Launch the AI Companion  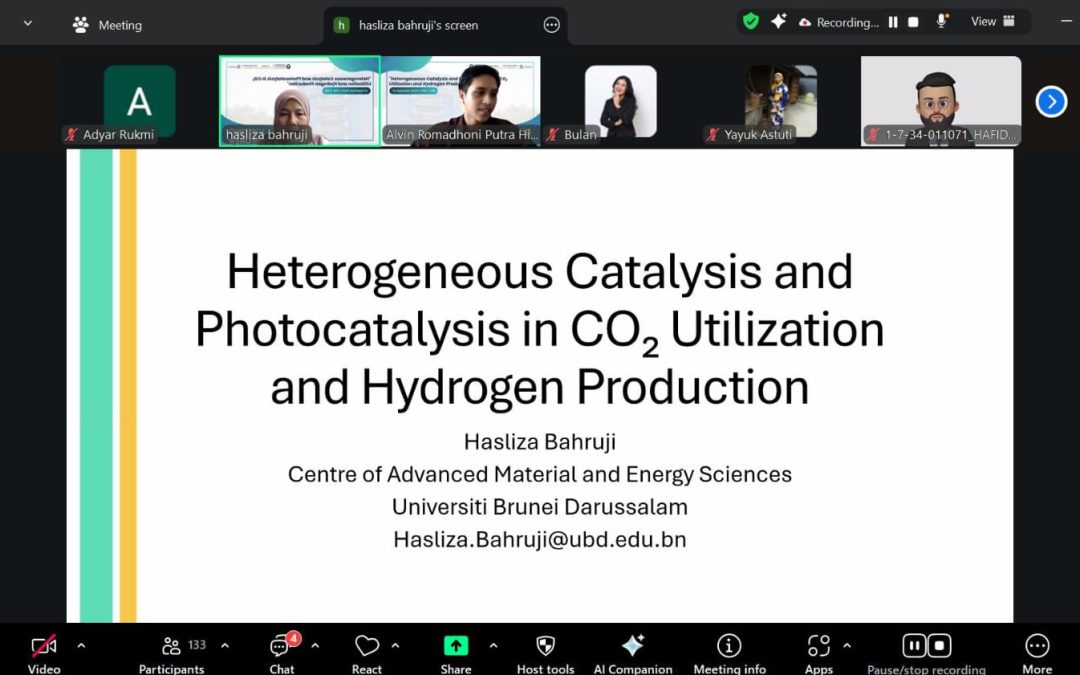[x=633, y=646]
